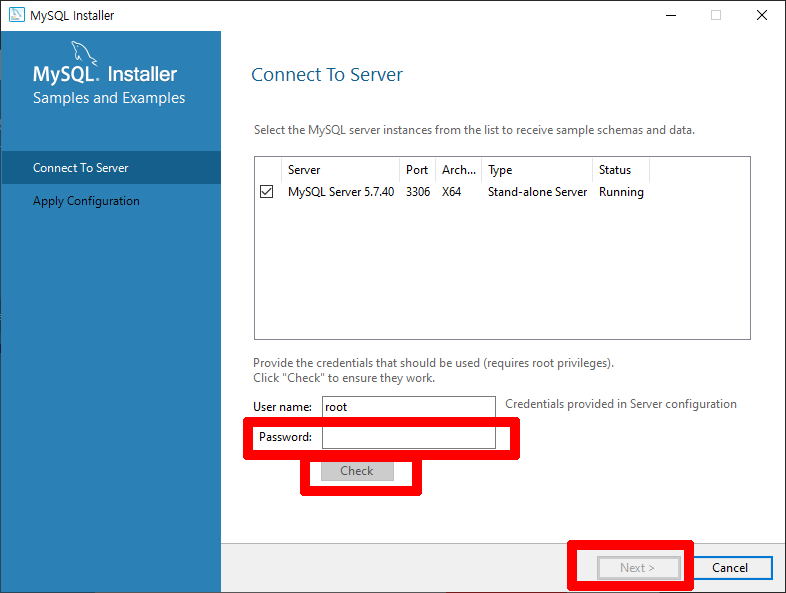
Task: Click the Port column header
Action: pos(418,170)
